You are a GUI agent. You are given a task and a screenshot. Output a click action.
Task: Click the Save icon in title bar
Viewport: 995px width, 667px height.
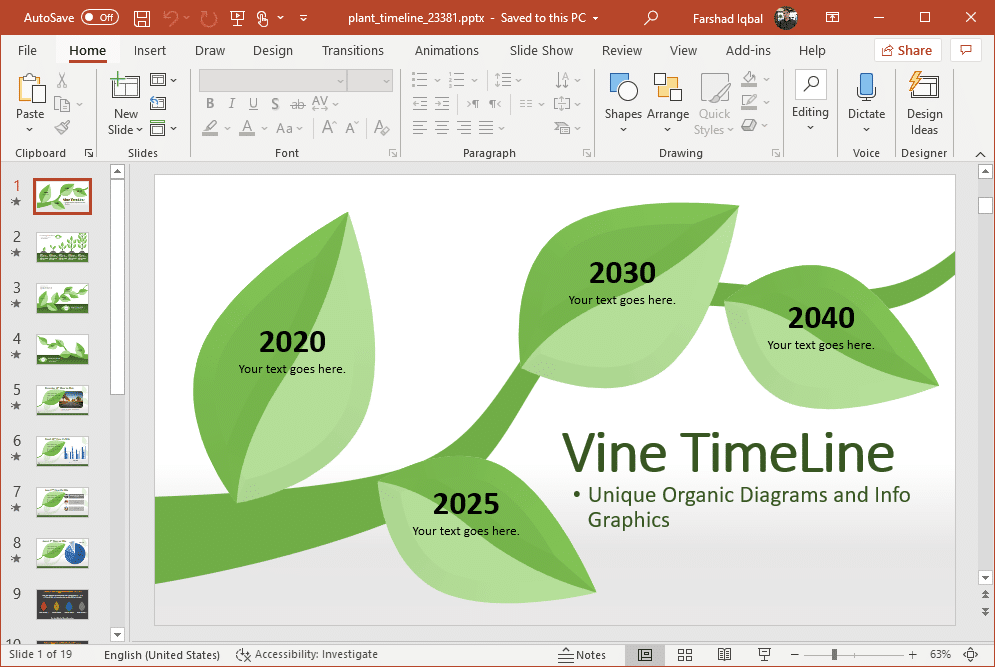pyautogui.click(x=142, y=18)
